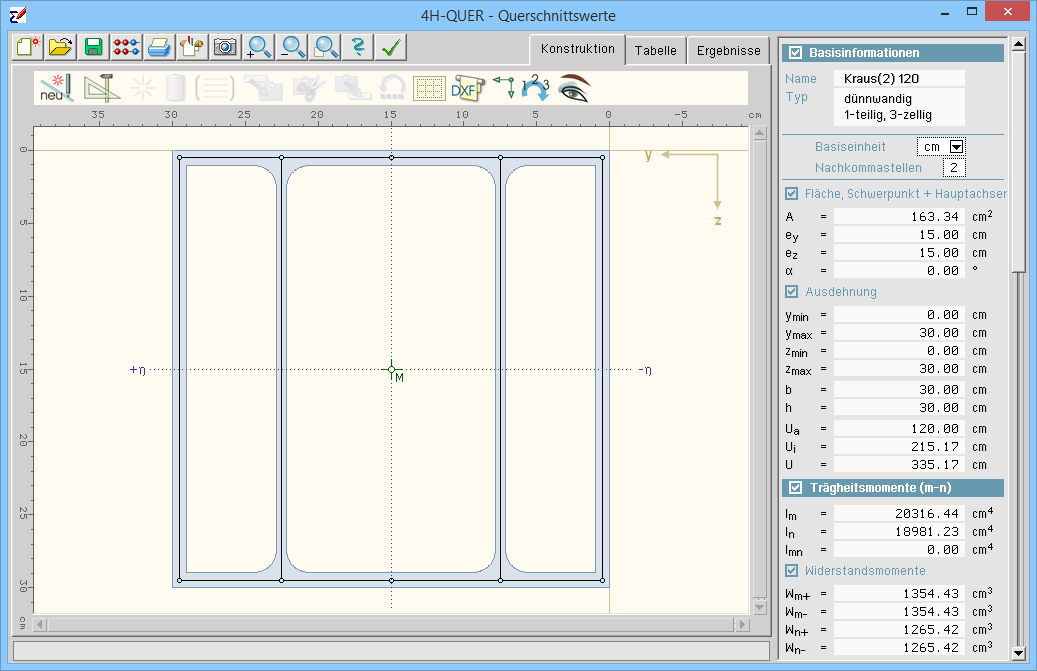1037x671 pixels.
Task: Switch to the Tabelle tab
Action: coord(655,50)
